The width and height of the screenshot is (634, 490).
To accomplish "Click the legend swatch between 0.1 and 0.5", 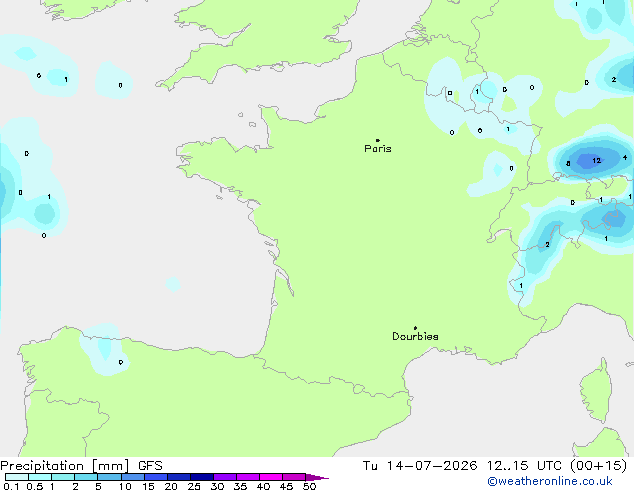I will pos(17,477).
